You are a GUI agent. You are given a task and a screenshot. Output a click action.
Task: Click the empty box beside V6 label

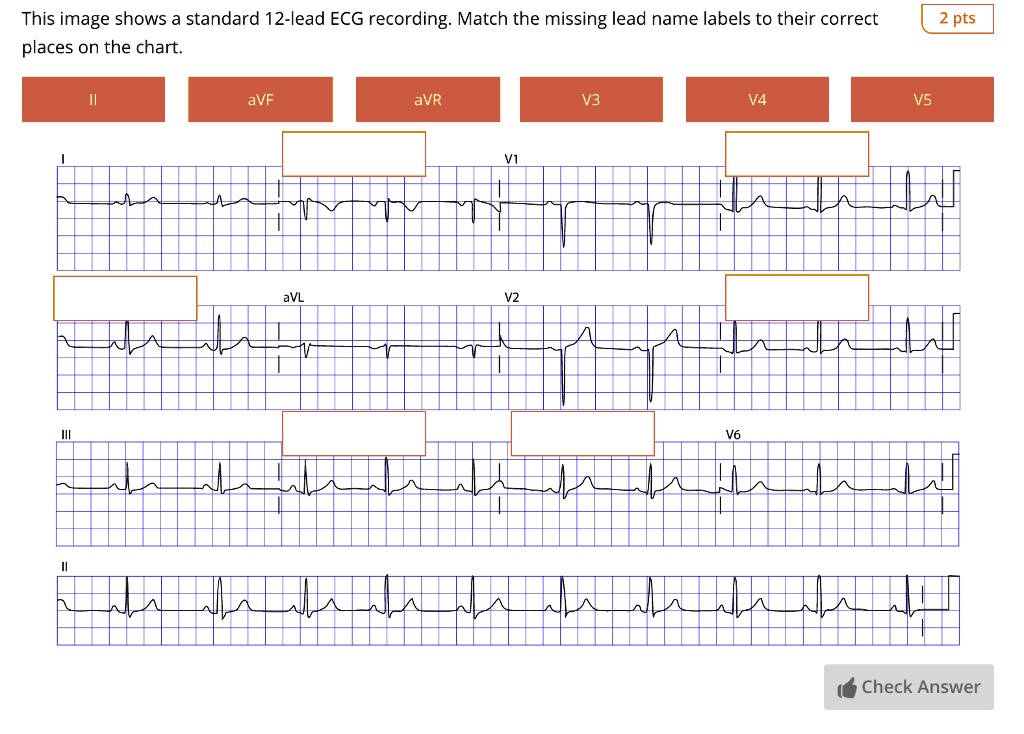coord(583,432)
